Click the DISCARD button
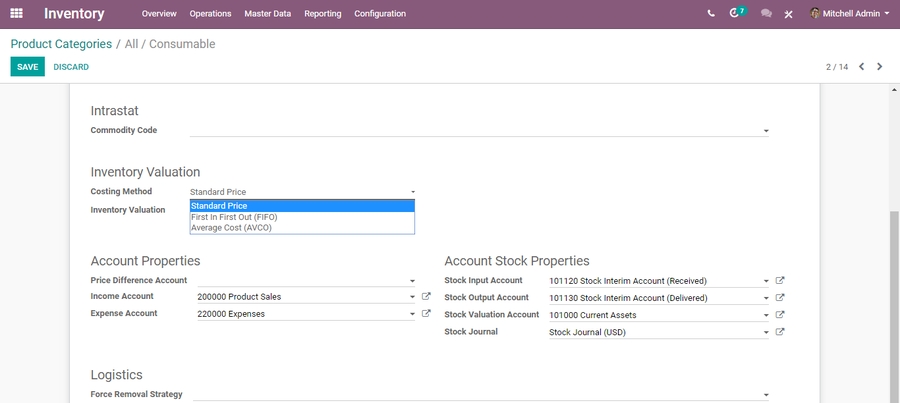The image size is (900, 403). click(x=71, y=67)
